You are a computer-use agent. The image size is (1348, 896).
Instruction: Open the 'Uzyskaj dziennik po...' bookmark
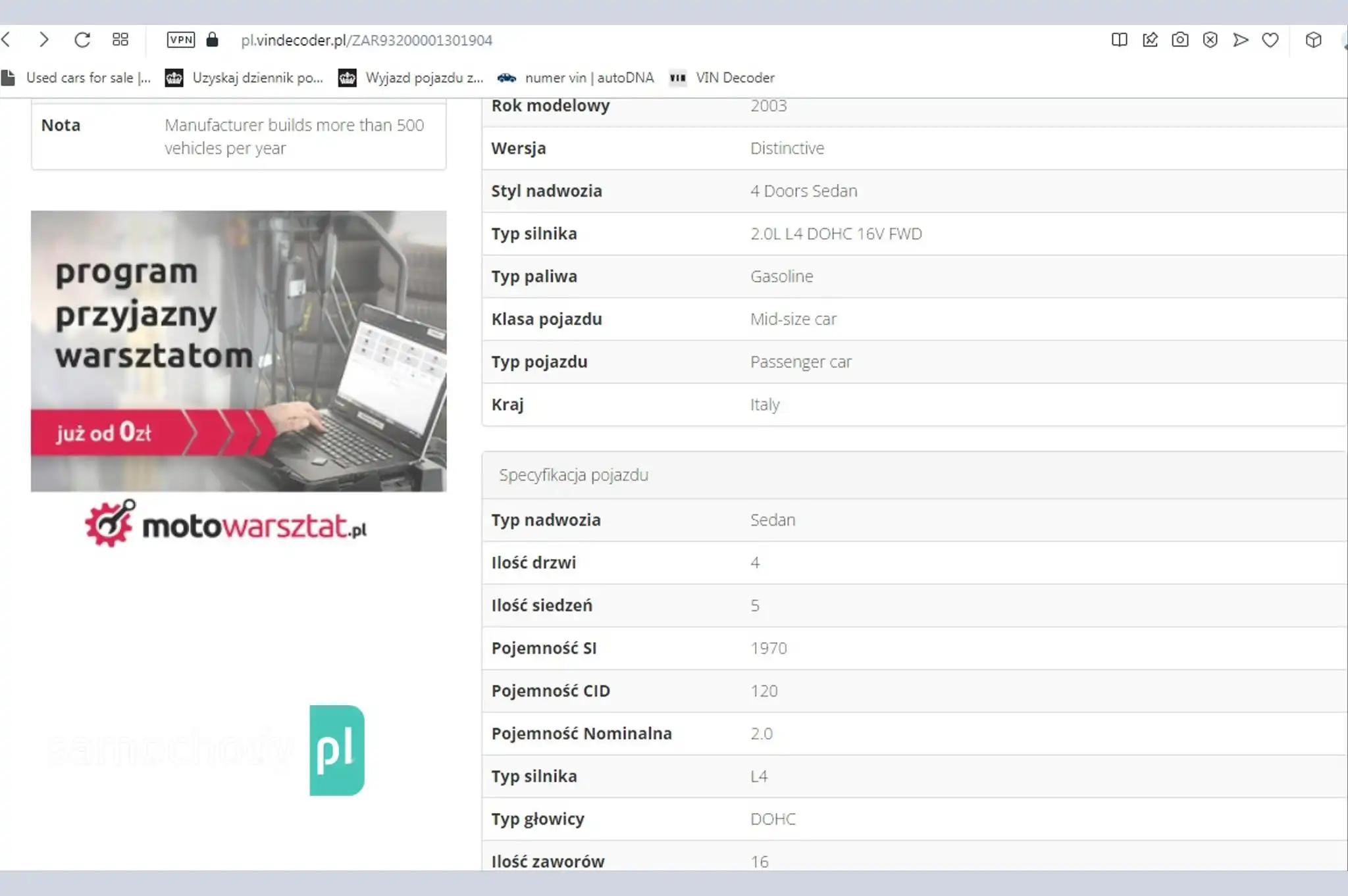point(244,78)
